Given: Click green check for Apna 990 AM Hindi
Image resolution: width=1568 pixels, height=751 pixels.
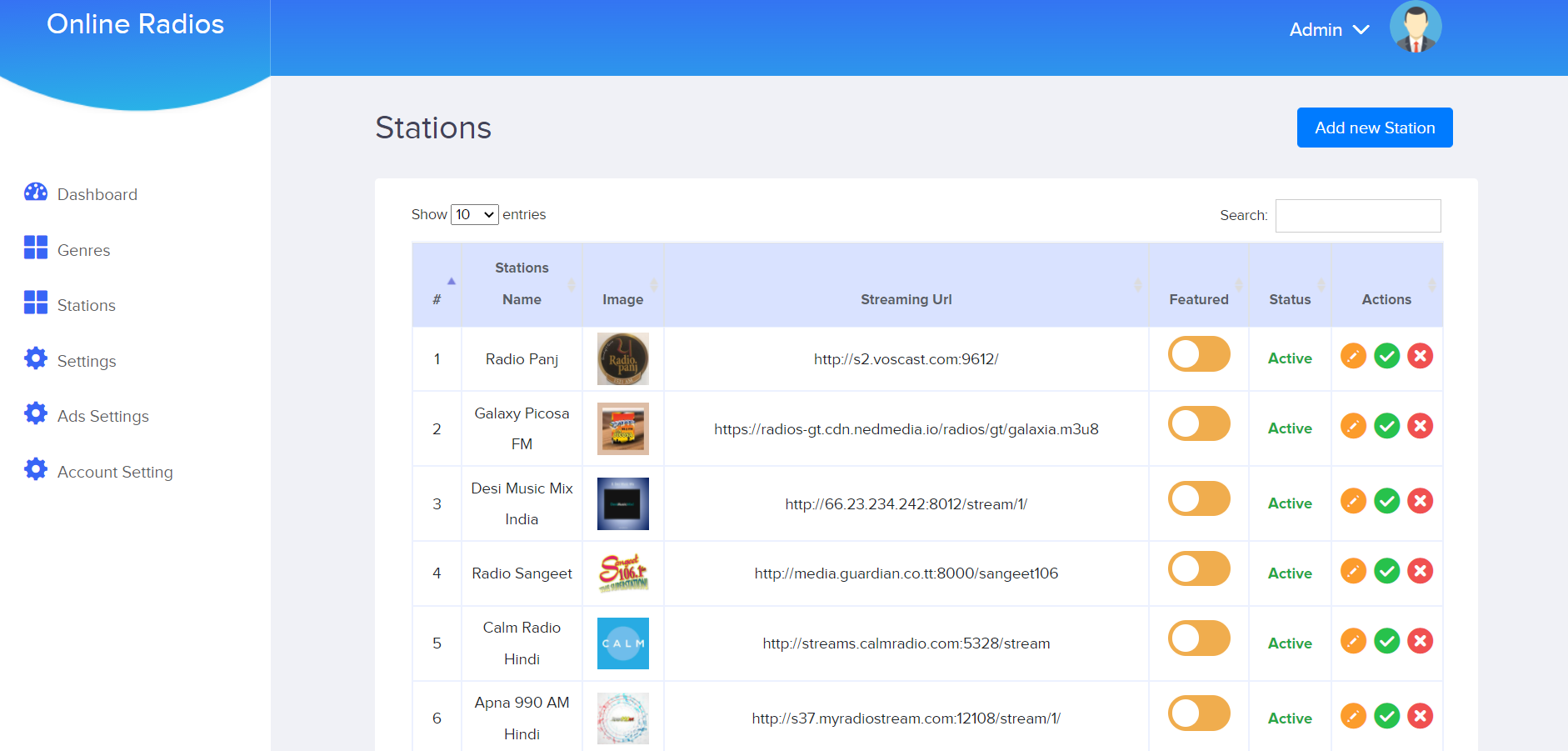Looking at the screenshot, I should [x=1386, y=716].
